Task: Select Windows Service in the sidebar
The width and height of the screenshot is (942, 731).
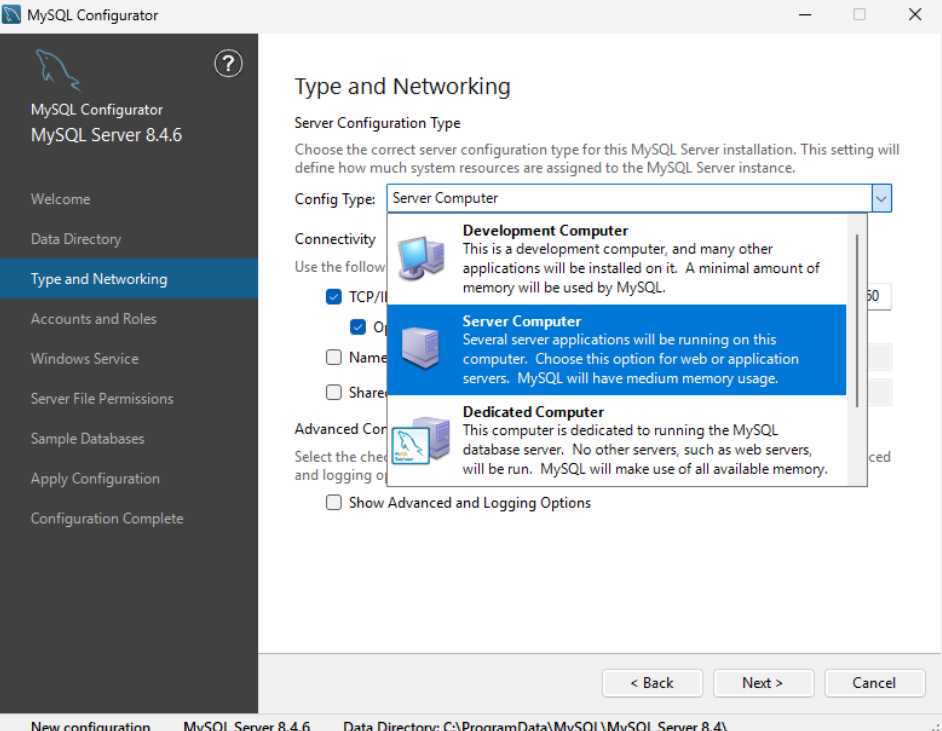Action: click(x=85, y=359)
